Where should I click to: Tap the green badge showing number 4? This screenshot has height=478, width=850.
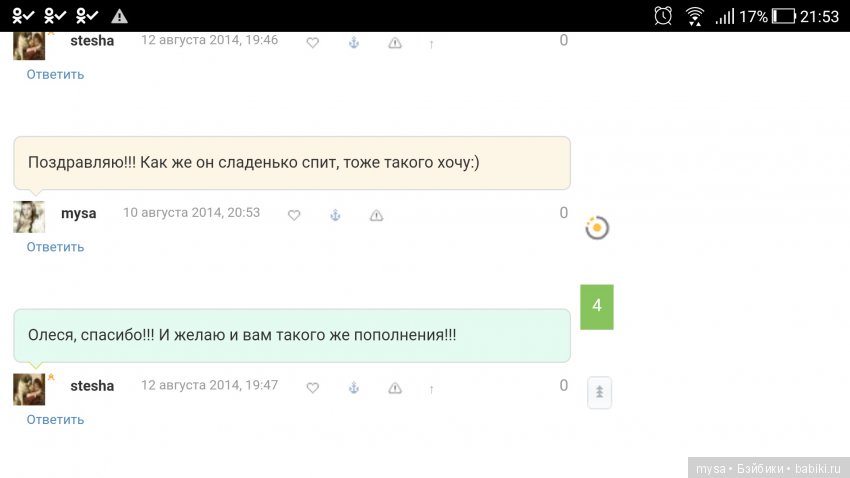point(597,306)
